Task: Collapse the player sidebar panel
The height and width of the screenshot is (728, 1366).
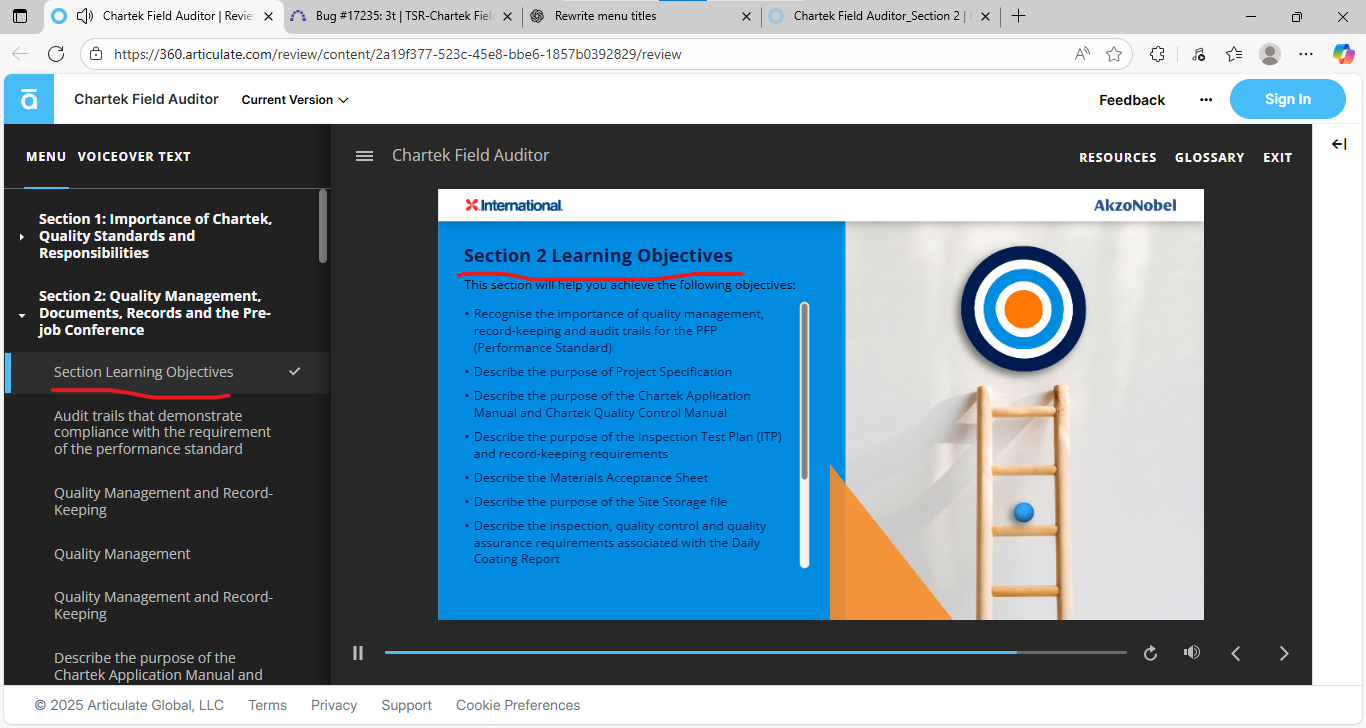Action: (x=1339, y=144)
